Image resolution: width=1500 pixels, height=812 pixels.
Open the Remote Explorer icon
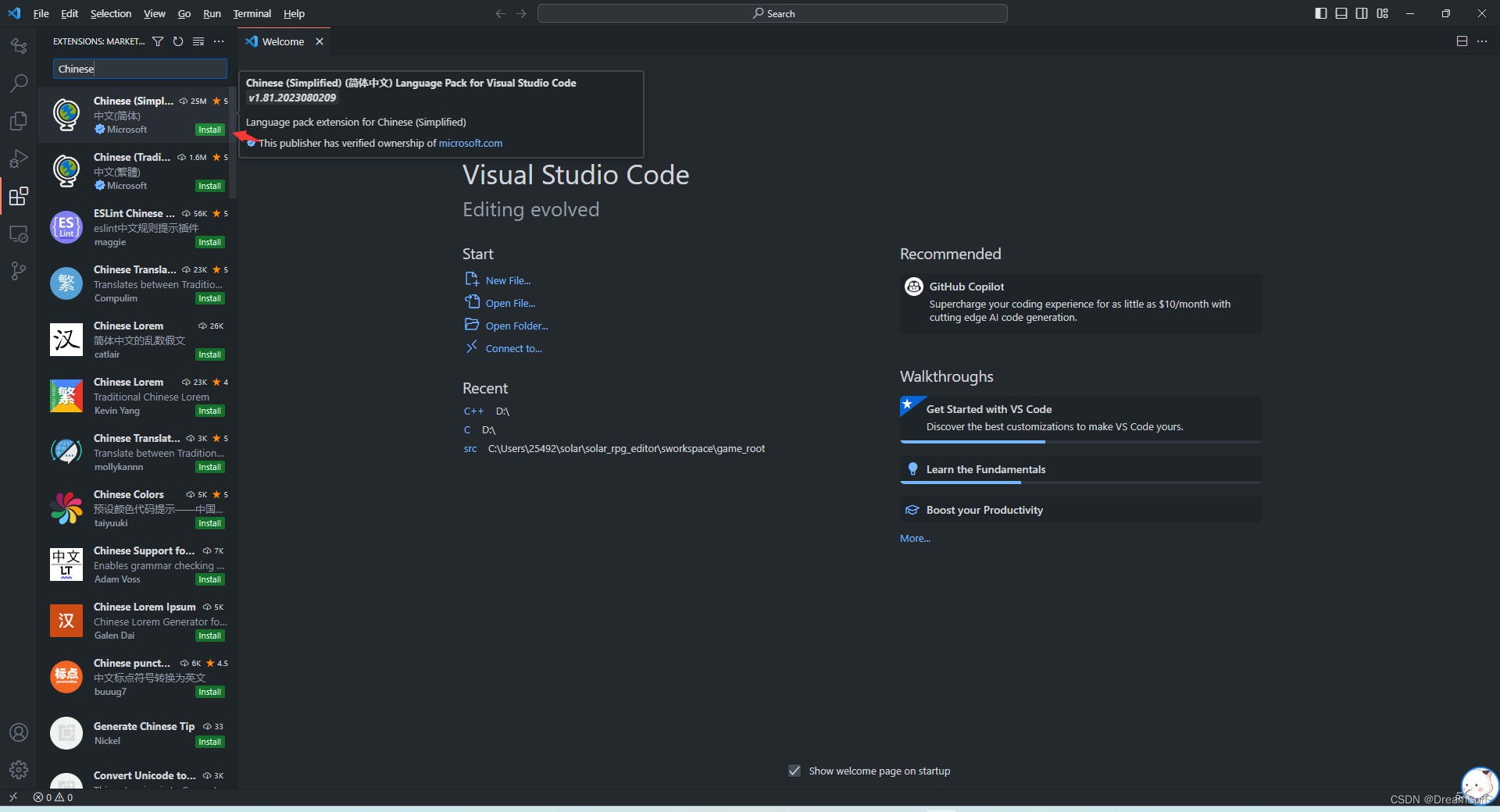[19, 233]
